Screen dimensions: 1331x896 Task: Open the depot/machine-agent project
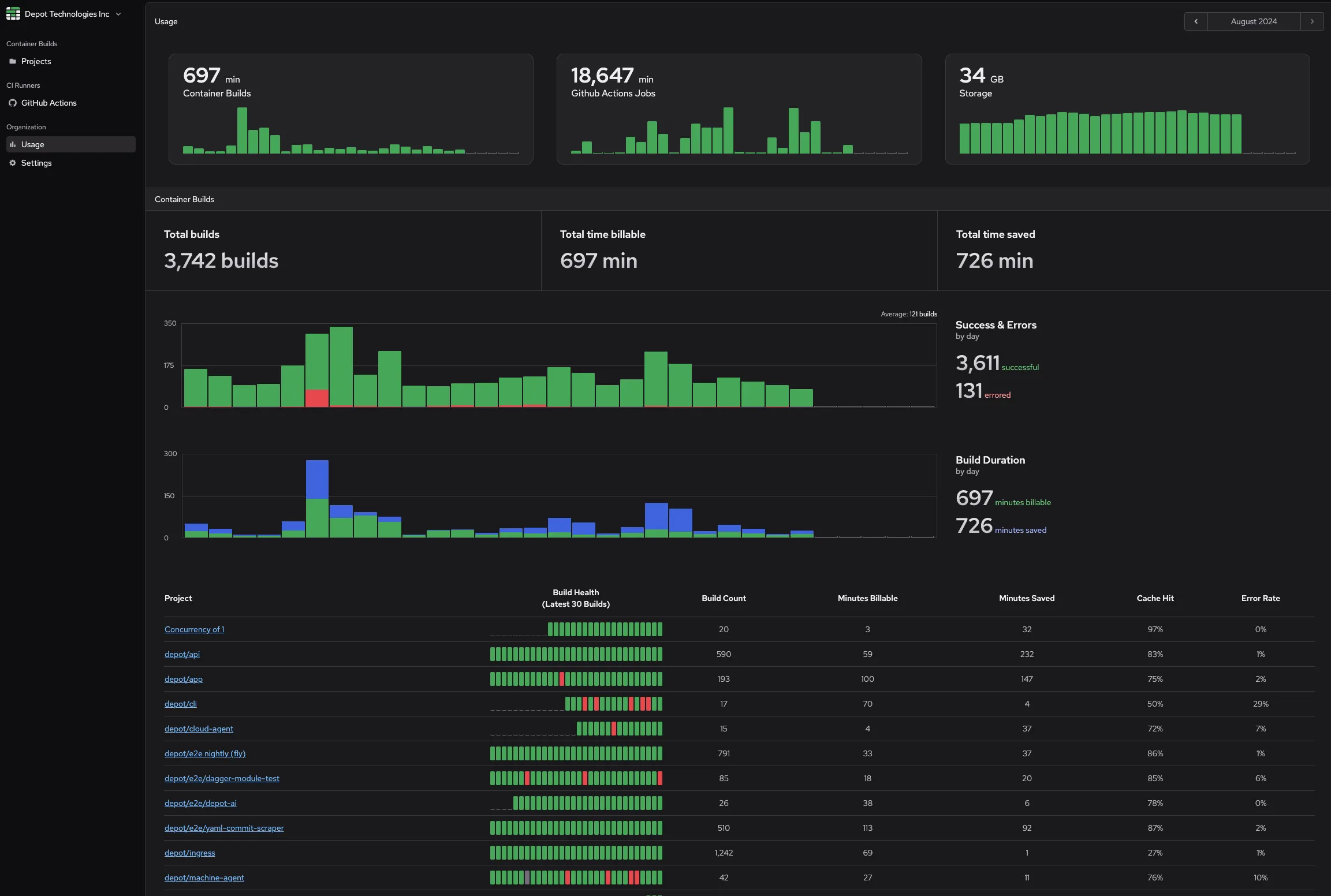click(x=204, y=878)
